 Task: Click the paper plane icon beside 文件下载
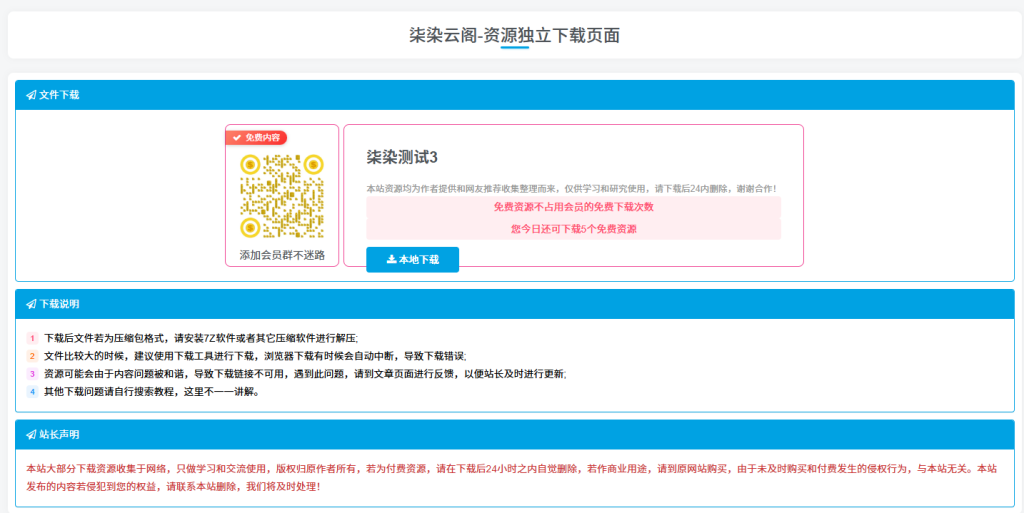pyautogui.click(x=31, y=95)
